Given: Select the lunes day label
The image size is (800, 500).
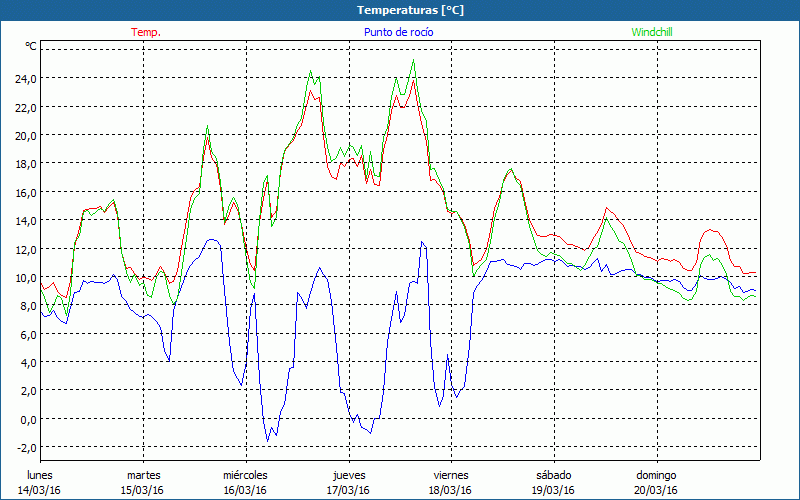Looking at the screenshot, I should pyautogui.click(x=40, y=475).
